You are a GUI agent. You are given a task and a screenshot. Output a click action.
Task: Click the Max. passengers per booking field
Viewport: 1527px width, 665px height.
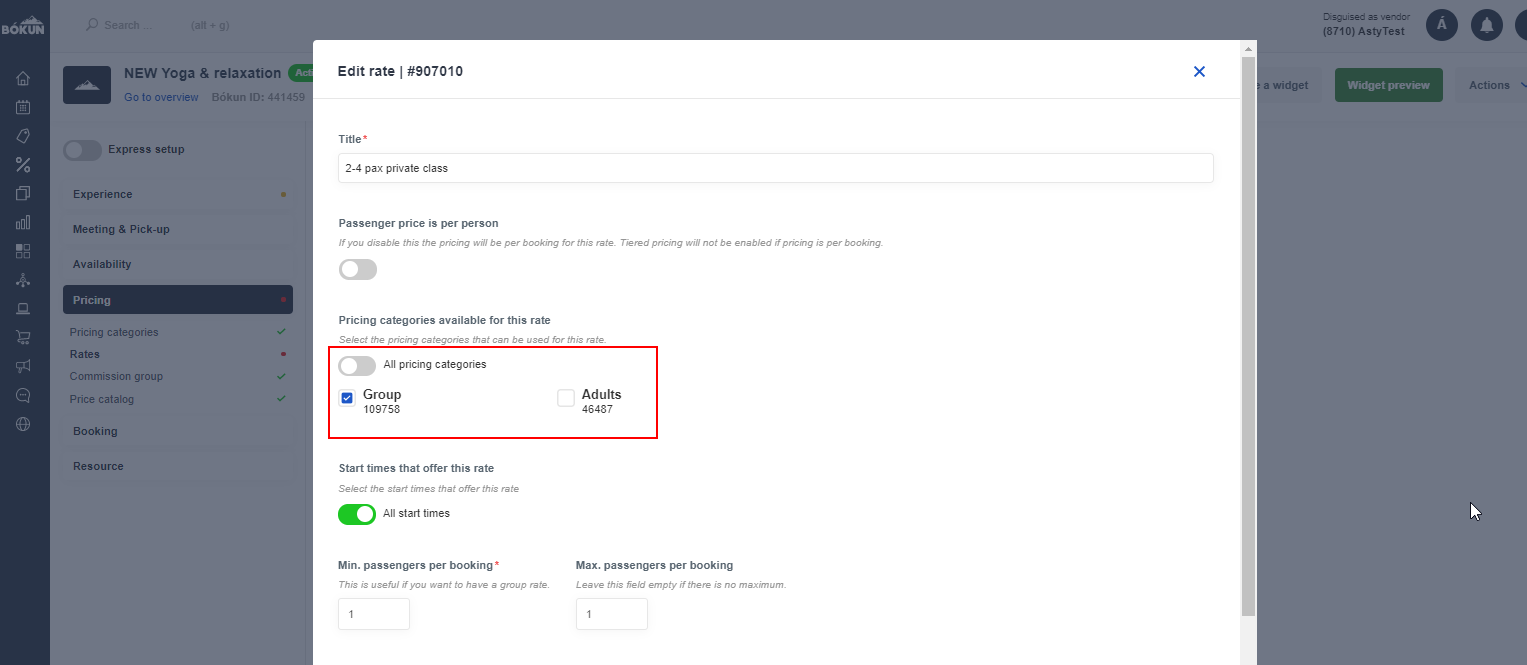[612, 614]
